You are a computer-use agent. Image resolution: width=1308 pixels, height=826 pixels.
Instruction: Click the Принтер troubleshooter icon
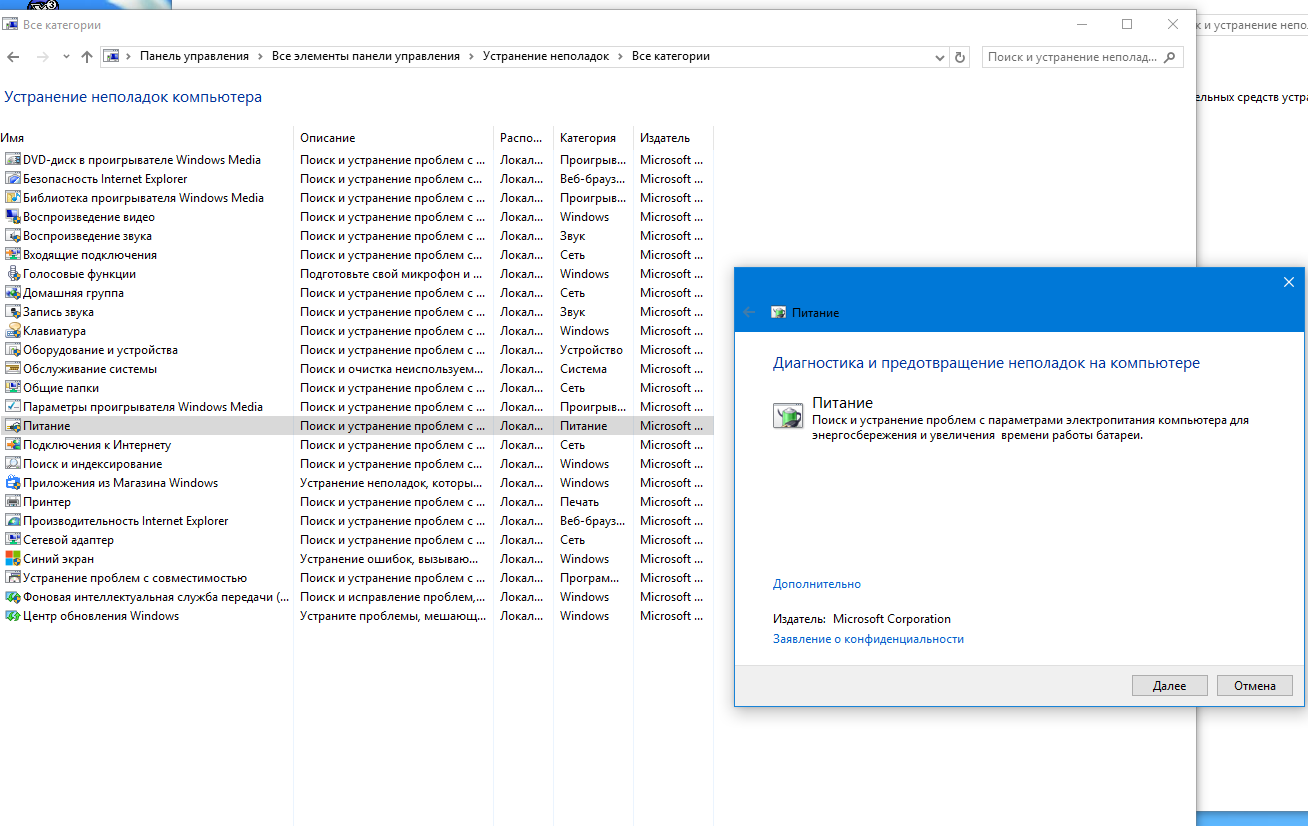click(x=13, y=502)
